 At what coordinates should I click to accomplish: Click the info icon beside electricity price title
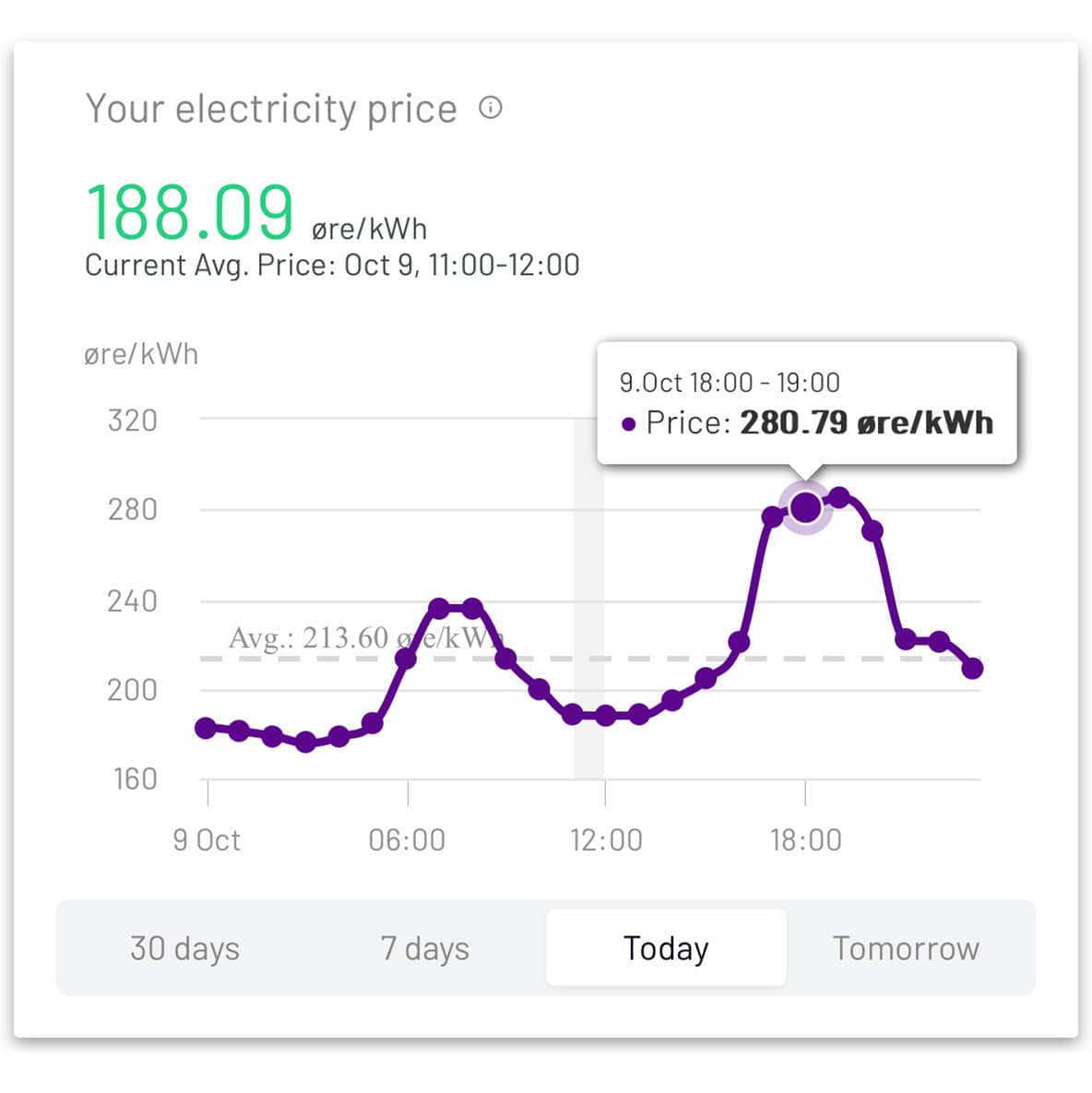[491, 108]
